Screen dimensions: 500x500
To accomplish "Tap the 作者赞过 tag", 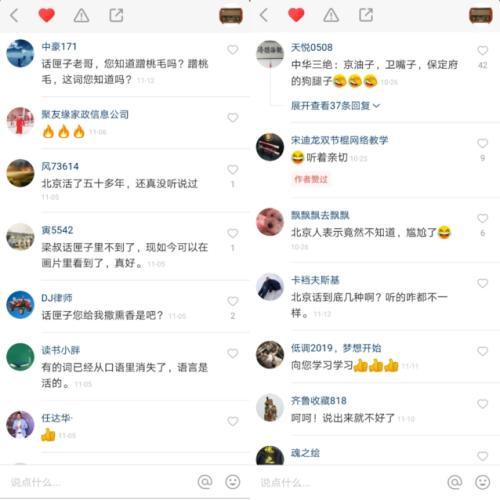I will click(311, 179).
